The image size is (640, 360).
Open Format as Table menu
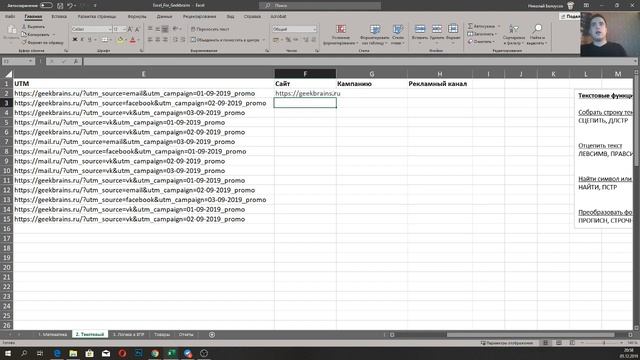[x=374, y=34]
